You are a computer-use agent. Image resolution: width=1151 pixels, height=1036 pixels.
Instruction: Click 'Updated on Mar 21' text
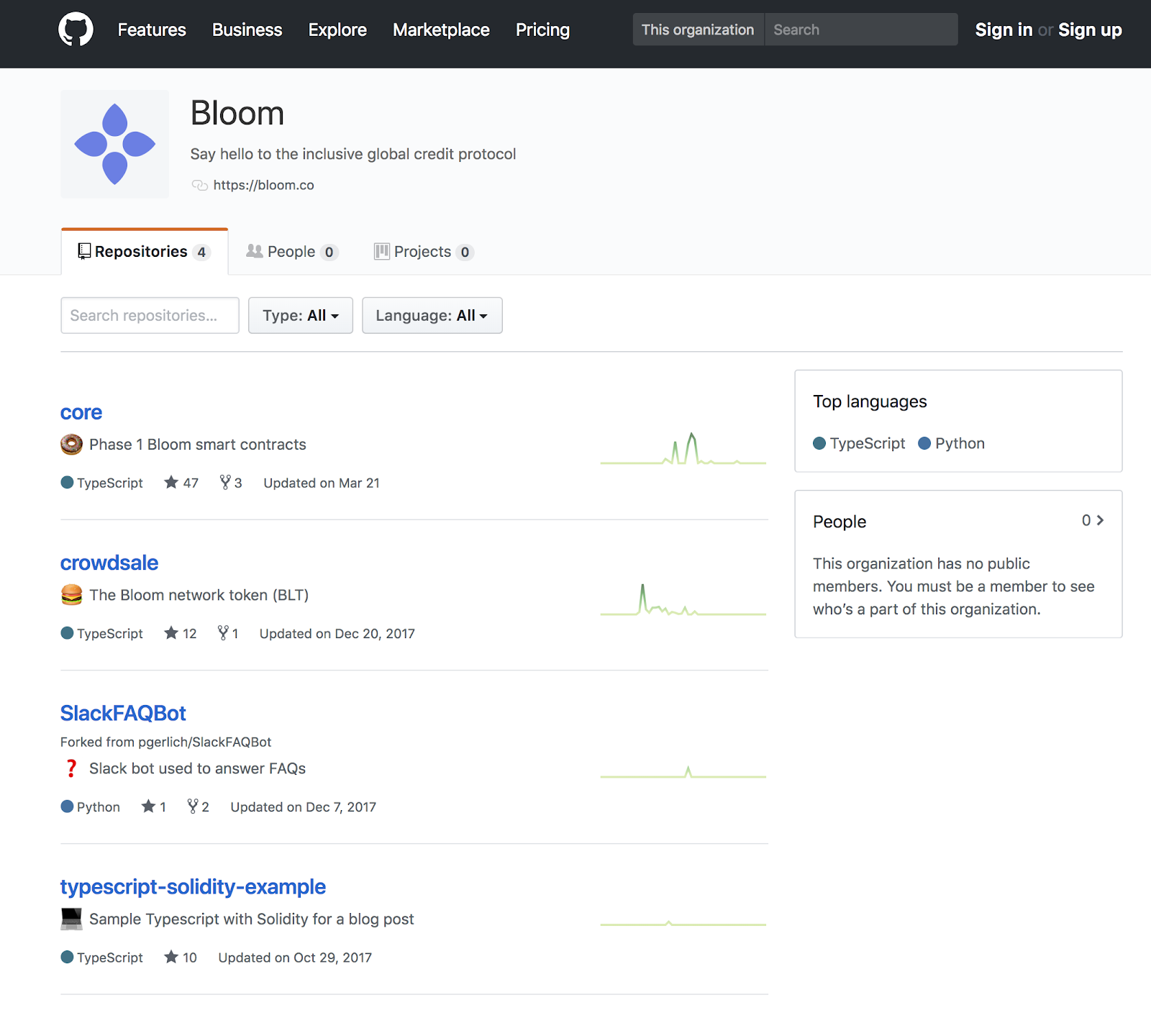pyautogui.click(x=322, y=483)
